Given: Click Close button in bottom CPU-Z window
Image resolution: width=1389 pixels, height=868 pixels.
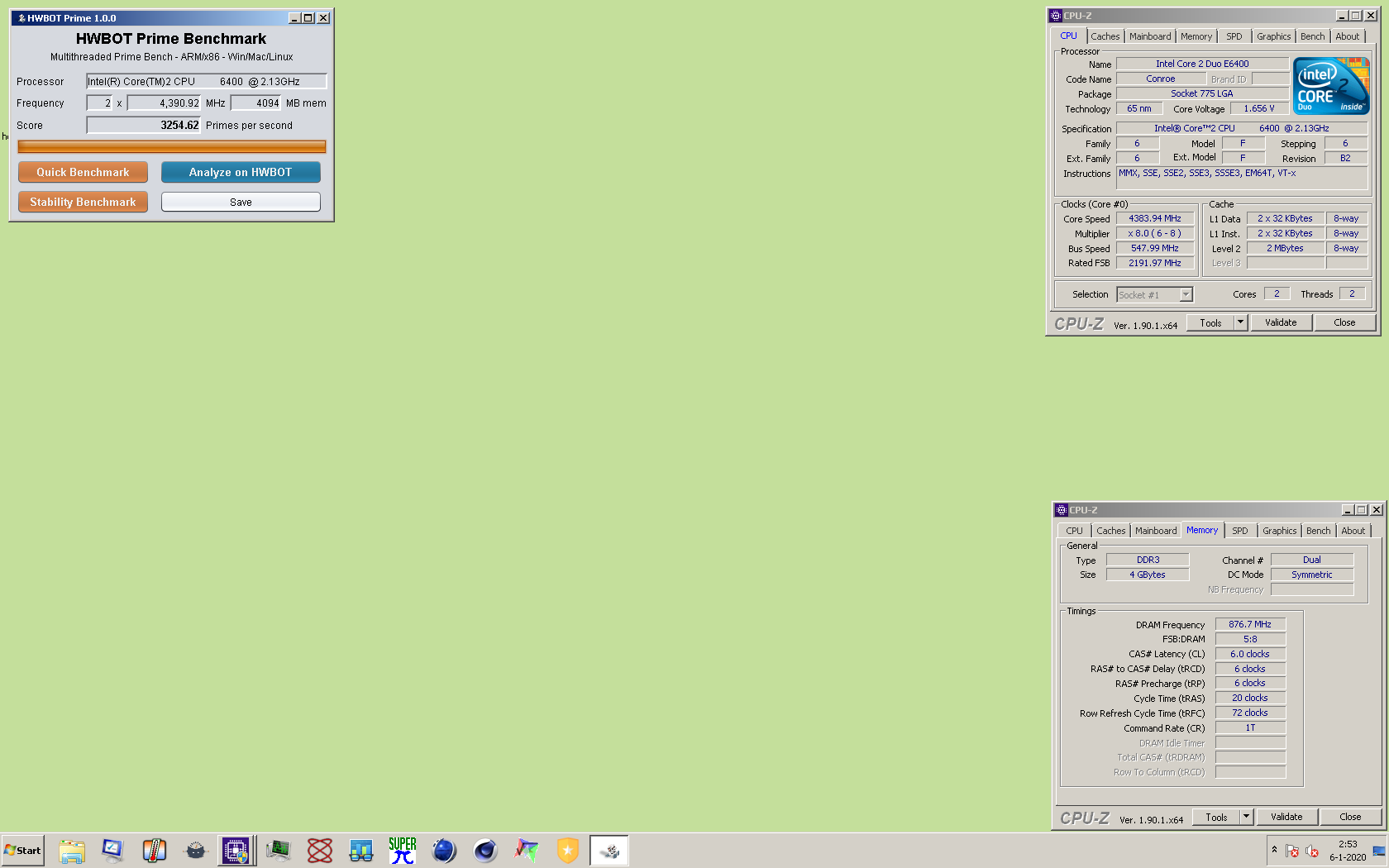Looking at the screenshot, I should pos(1350,817).
